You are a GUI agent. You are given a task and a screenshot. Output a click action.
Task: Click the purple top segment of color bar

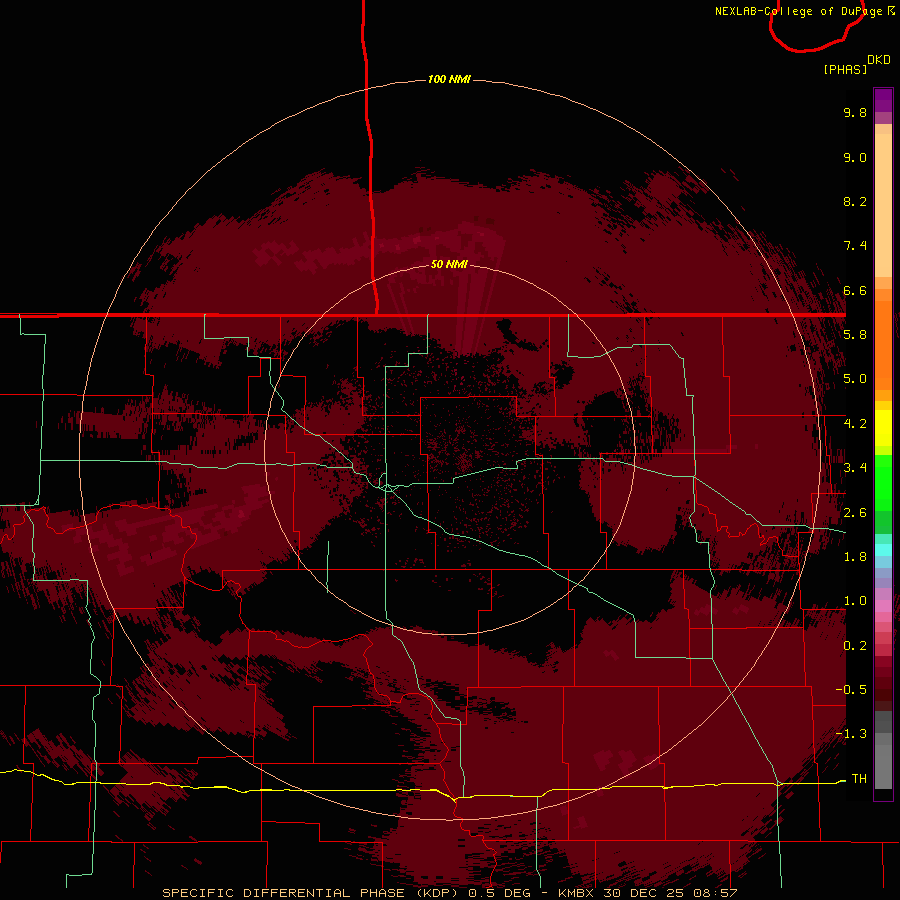[x=883, y=100]
